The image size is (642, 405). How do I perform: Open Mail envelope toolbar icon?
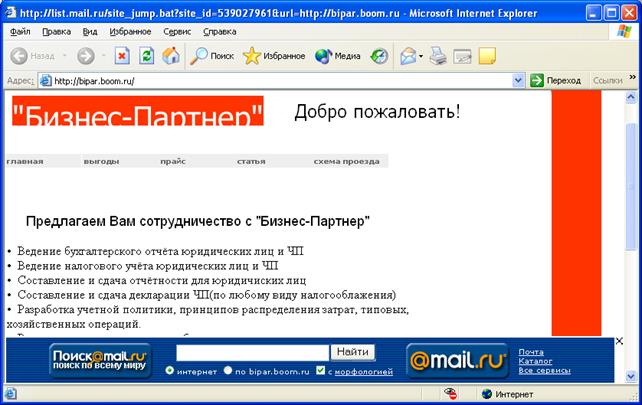click(408, 56)
